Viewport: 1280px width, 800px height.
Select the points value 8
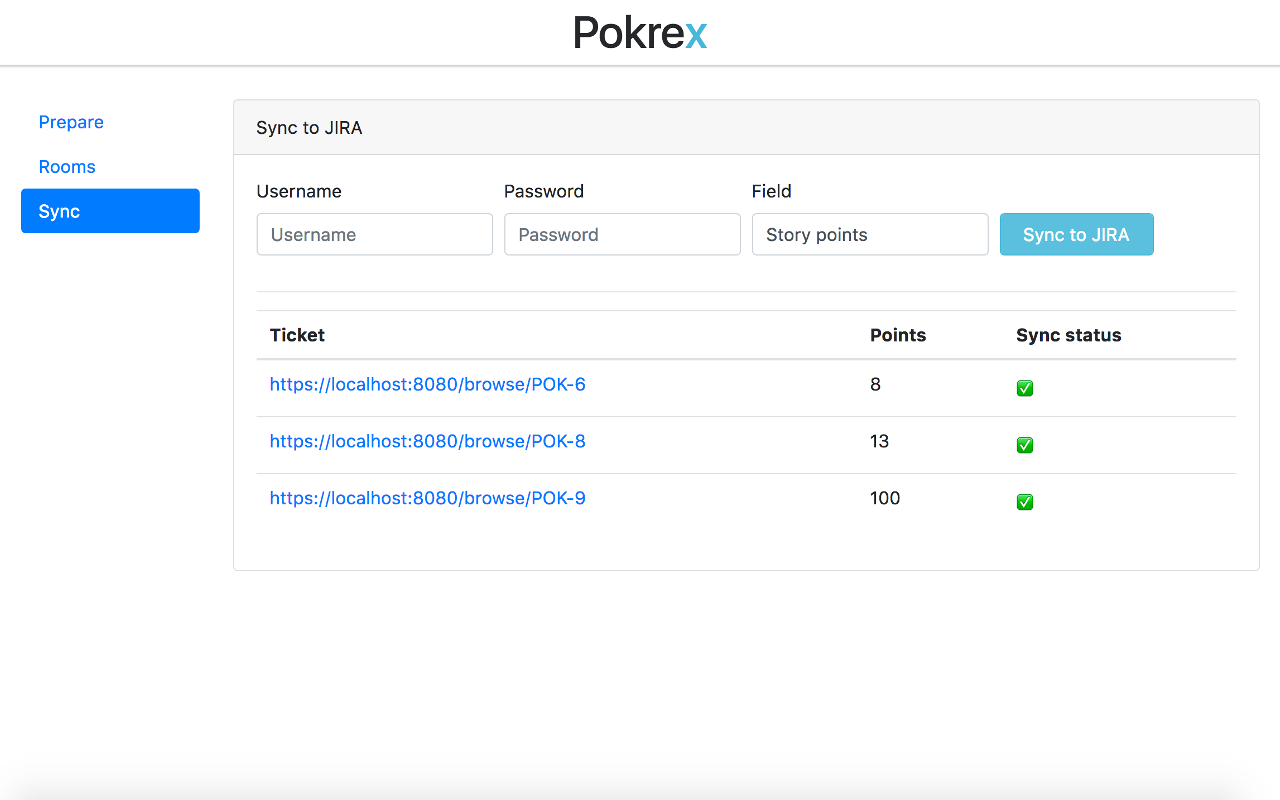(875, 384)
